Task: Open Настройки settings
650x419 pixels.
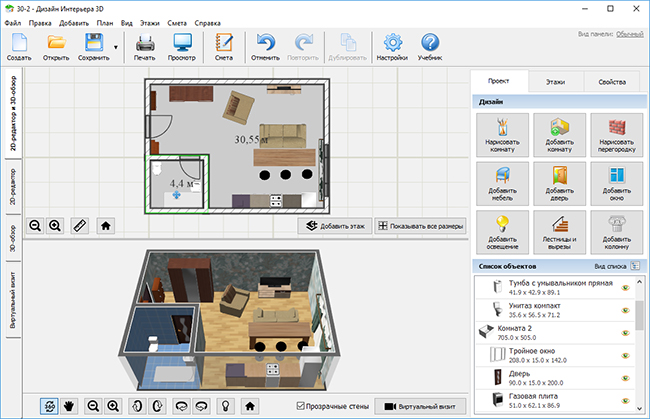Action: (x=392, y=47)
